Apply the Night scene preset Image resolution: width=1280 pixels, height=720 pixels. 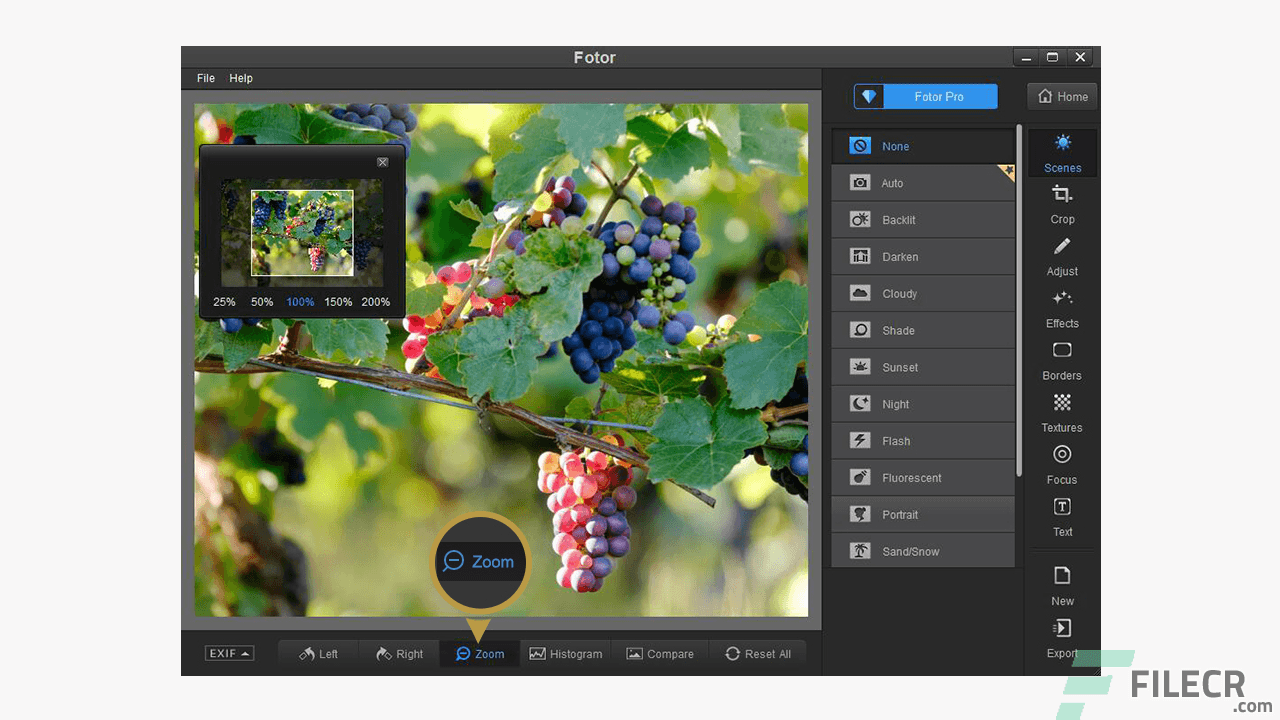[x=922, y=404]
